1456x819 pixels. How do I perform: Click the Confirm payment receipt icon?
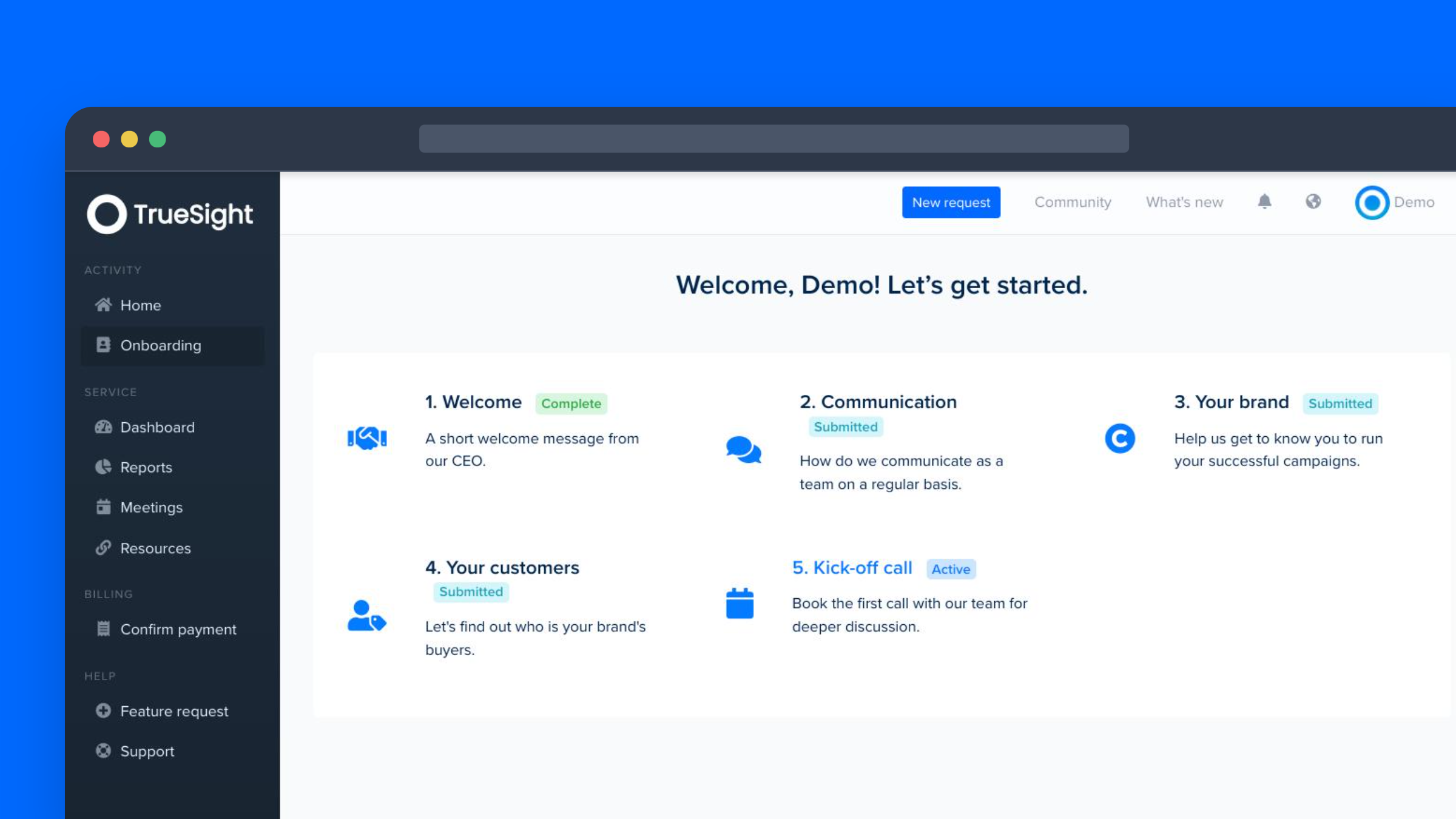[103, 629]
